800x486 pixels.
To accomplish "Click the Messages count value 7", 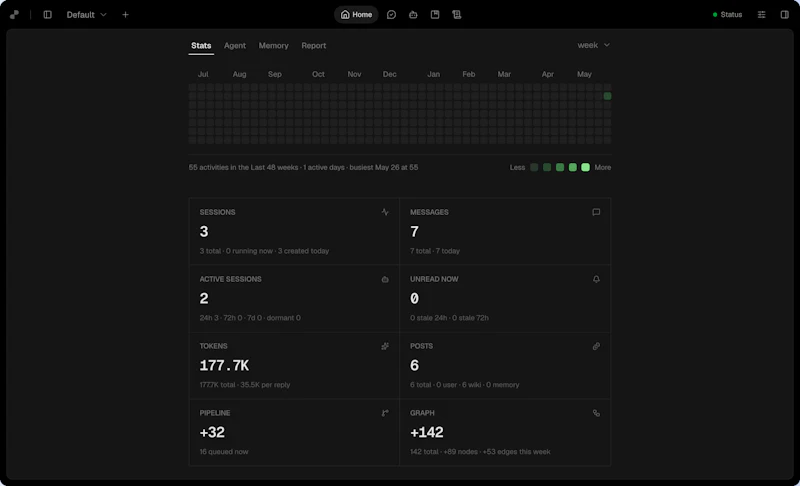I will (x=414, y=232).
